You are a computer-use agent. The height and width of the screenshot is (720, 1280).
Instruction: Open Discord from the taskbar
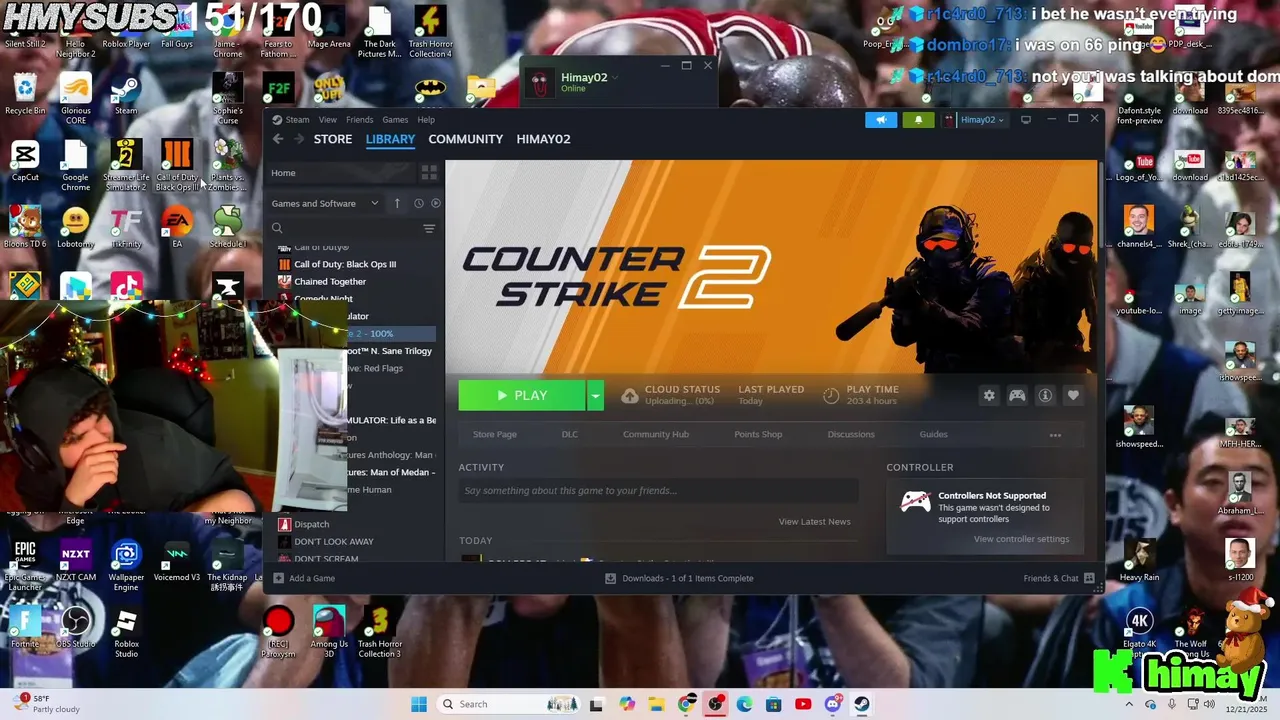click(833, 704)
